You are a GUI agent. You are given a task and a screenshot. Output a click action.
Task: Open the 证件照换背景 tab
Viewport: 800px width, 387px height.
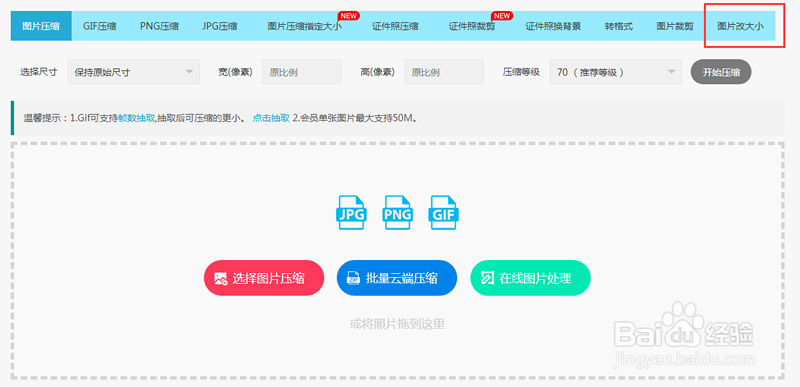(x=553, y=26)
